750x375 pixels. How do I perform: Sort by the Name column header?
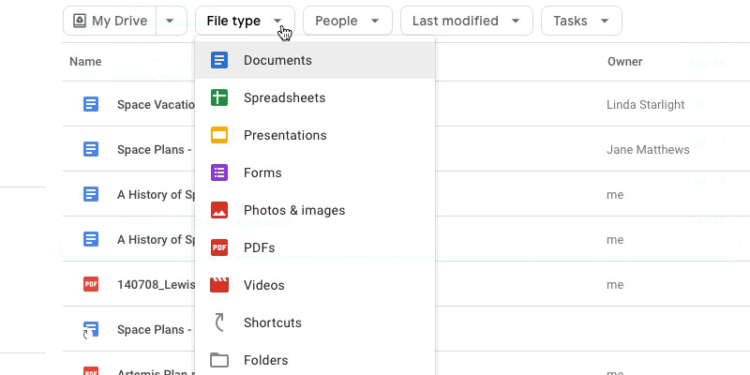coord(85,62)
